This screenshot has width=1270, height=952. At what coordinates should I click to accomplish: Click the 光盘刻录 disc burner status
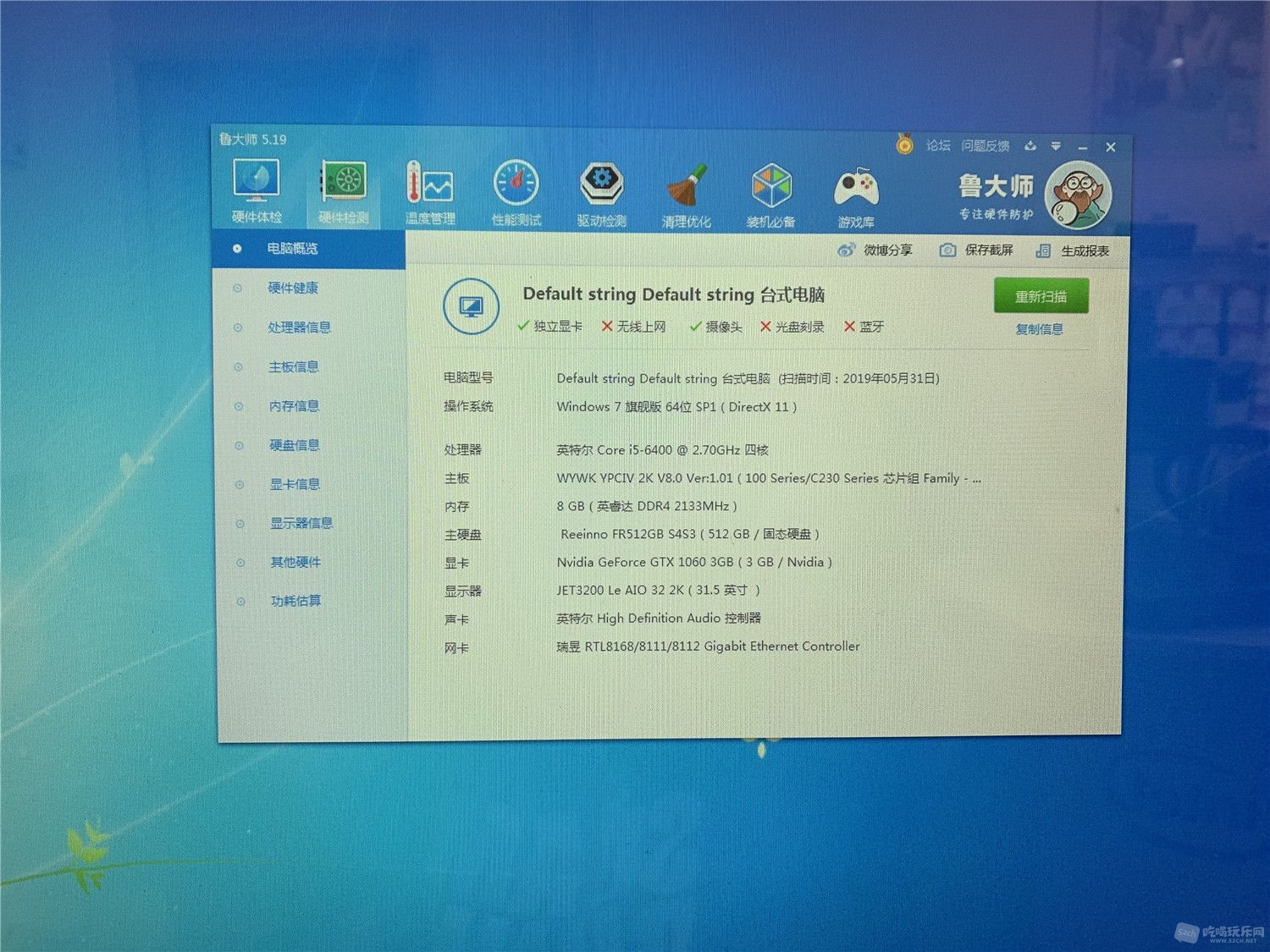coord(792,327)
